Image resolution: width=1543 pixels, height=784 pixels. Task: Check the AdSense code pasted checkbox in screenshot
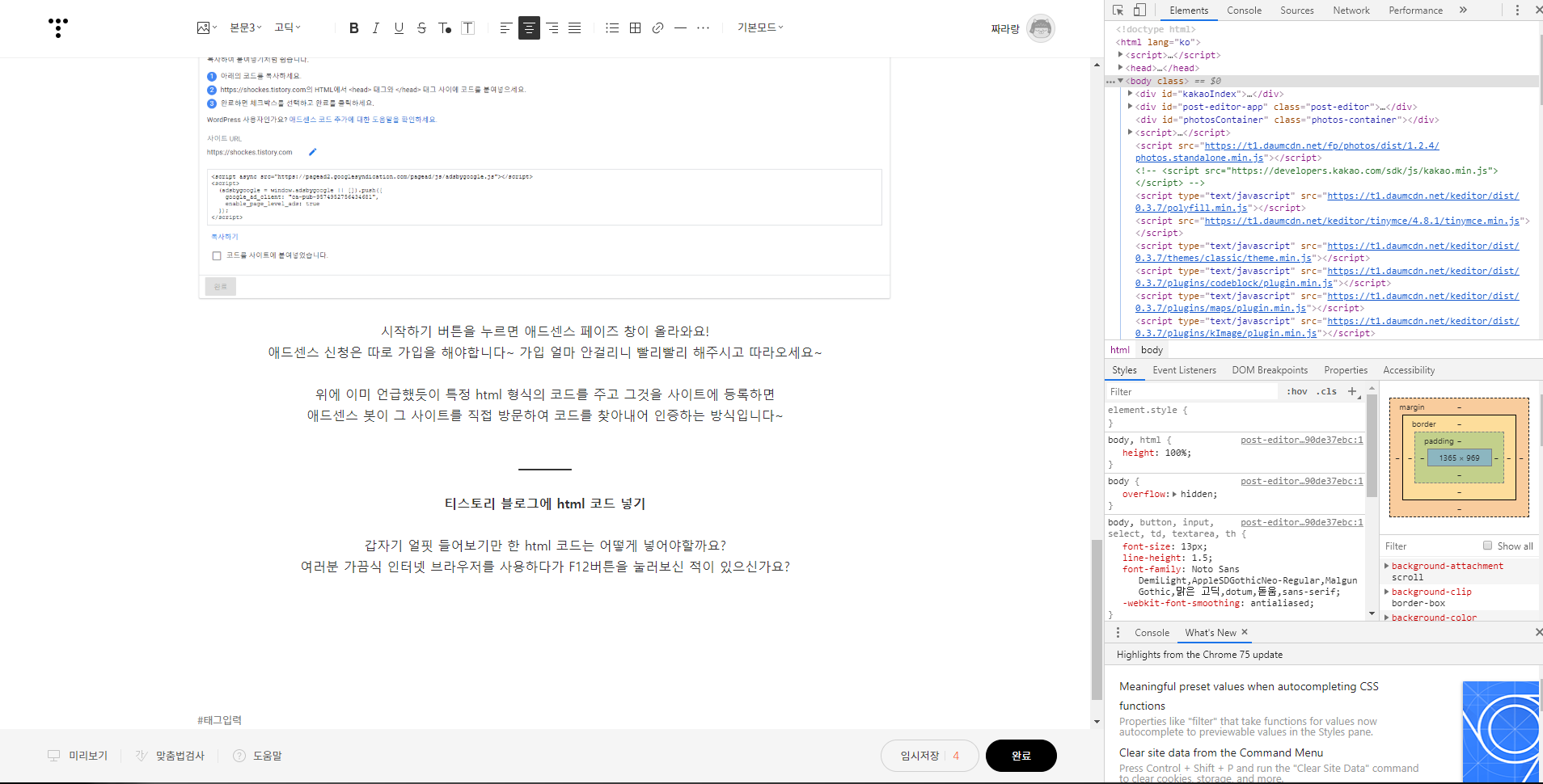[x=217, y=255]
